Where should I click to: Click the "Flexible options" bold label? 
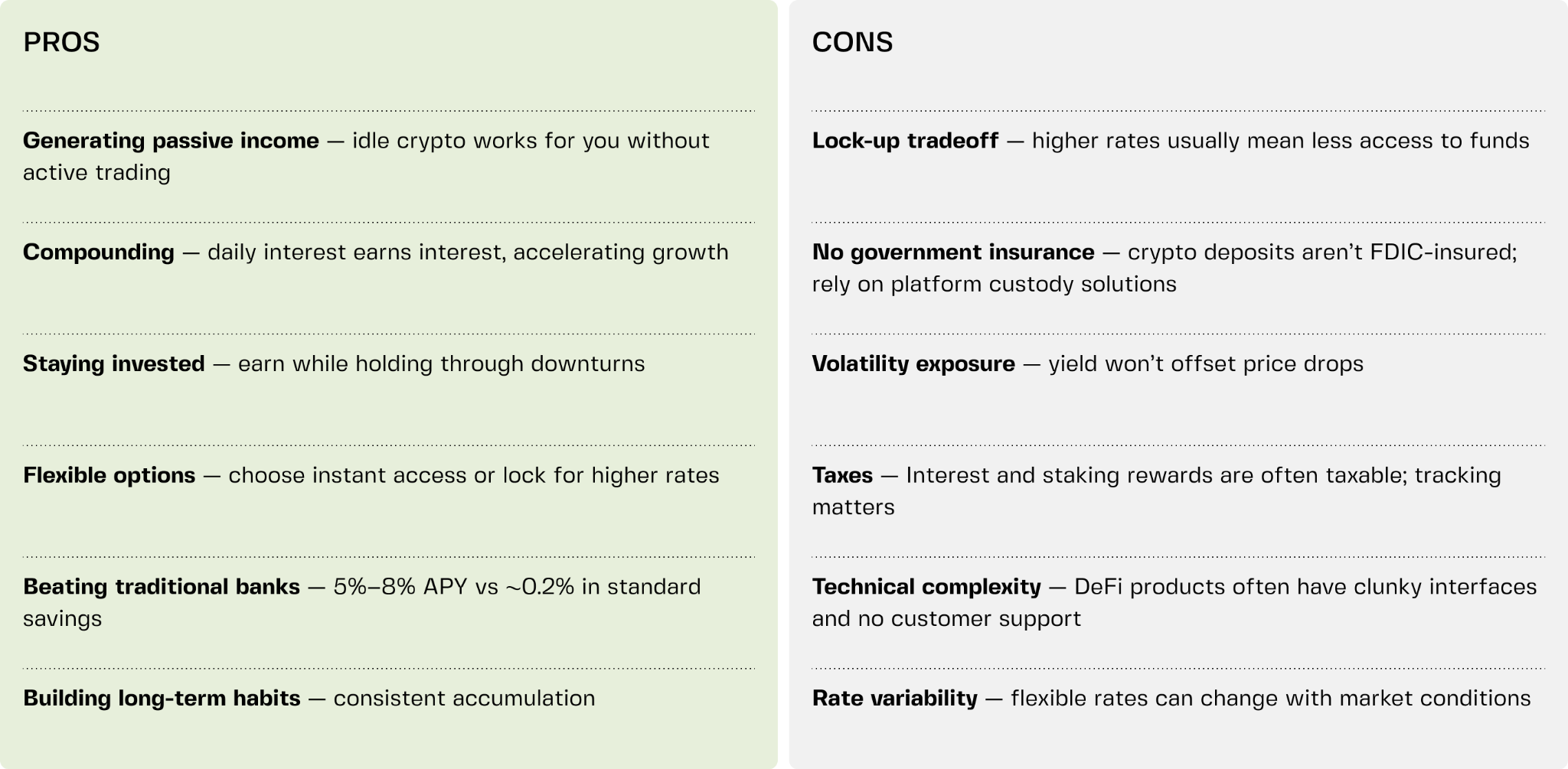click(109, 475)
